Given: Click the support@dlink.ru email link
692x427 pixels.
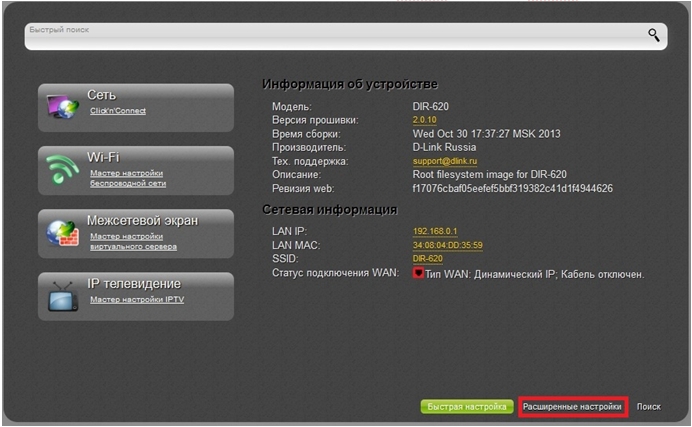Looking at the screenshot, I should tap(445, 161).
